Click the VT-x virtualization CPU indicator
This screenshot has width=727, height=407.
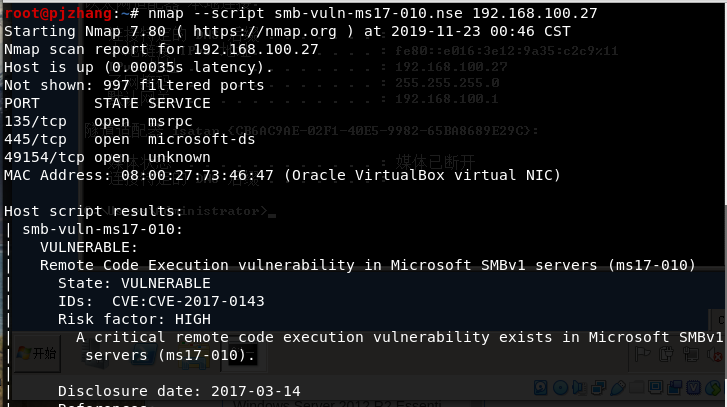(x=694, y=387)
